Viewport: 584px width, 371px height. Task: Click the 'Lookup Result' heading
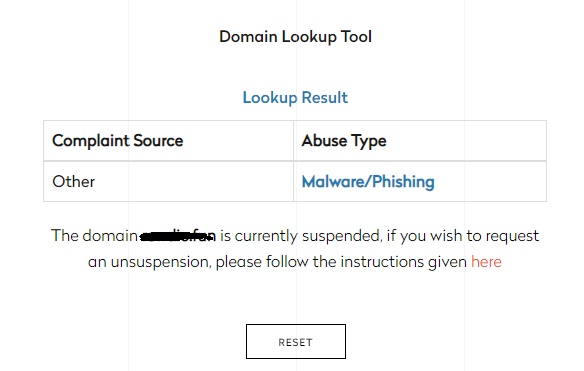[295, 98]
